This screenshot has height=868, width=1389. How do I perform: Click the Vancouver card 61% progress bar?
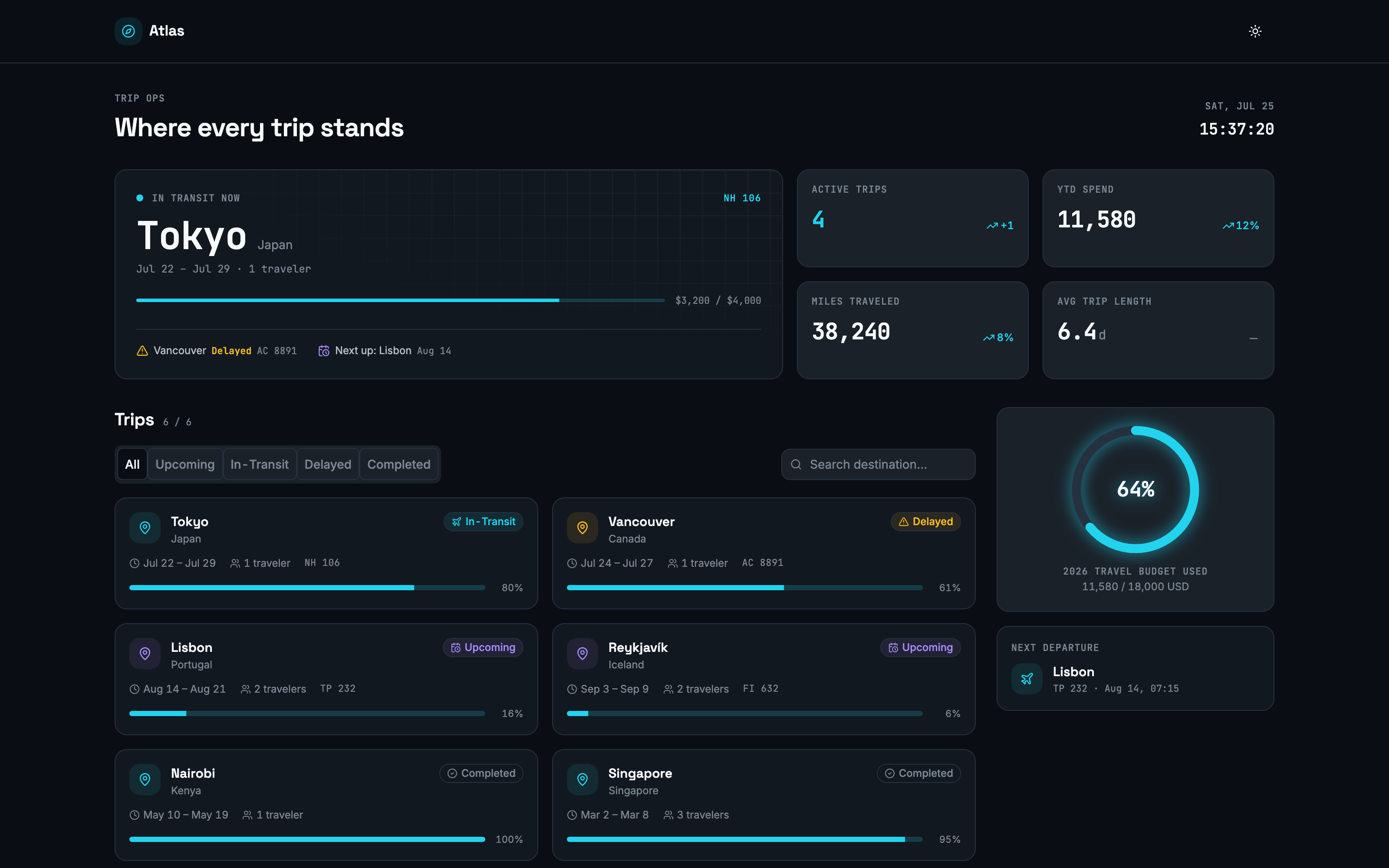tap(744, 587)
